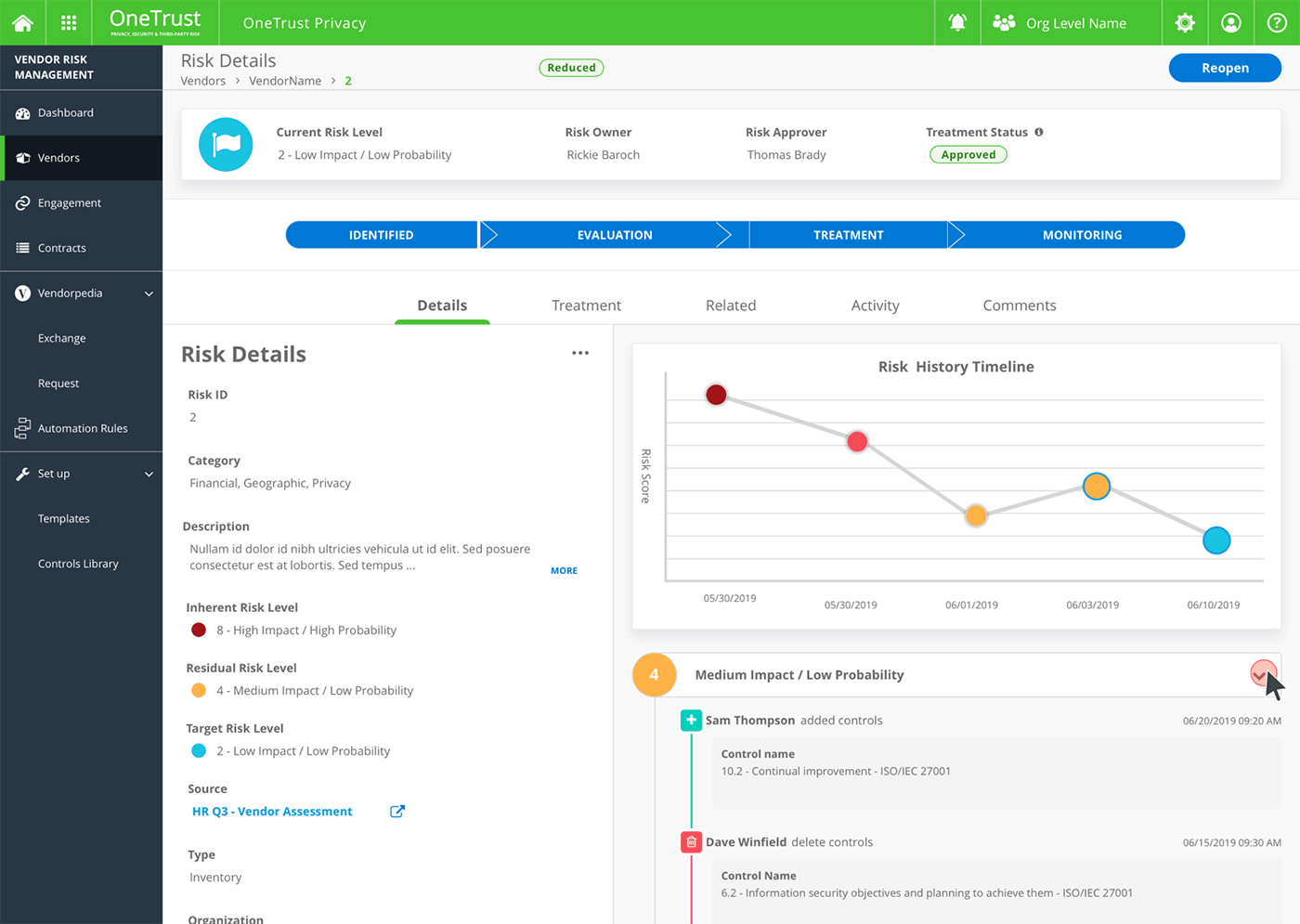Click the Treatment Status info icon
1300x924 pixels.
[1039, 132]
